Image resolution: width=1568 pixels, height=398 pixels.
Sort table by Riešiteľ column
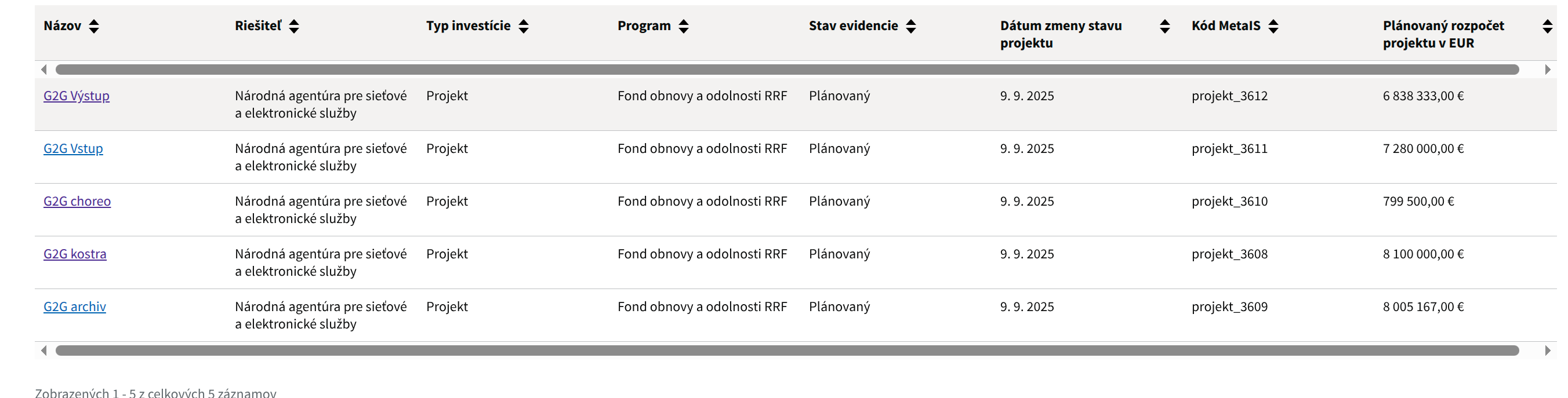[x=294, y=26]
